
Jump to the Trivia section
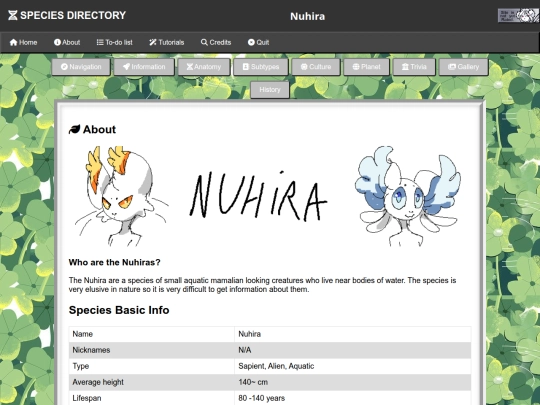(414, 67)
